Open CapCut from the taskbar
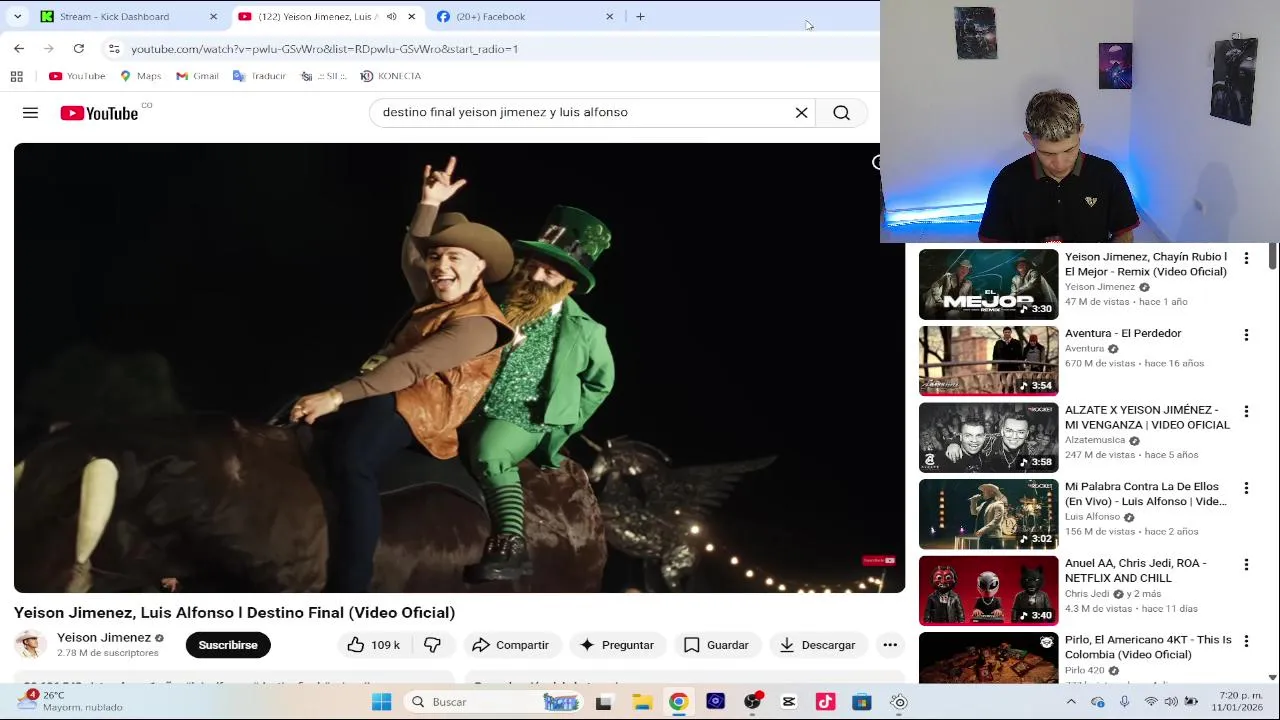The image size is (1280, 720). click(x=788, y=702)
